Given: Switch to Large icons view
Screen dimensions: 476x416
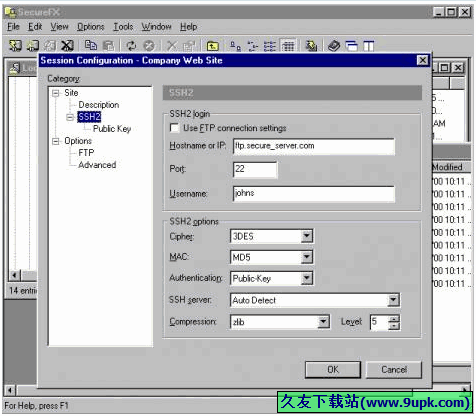Looking at the screenshot, I should pyautogui.click(x=236, y=46).
